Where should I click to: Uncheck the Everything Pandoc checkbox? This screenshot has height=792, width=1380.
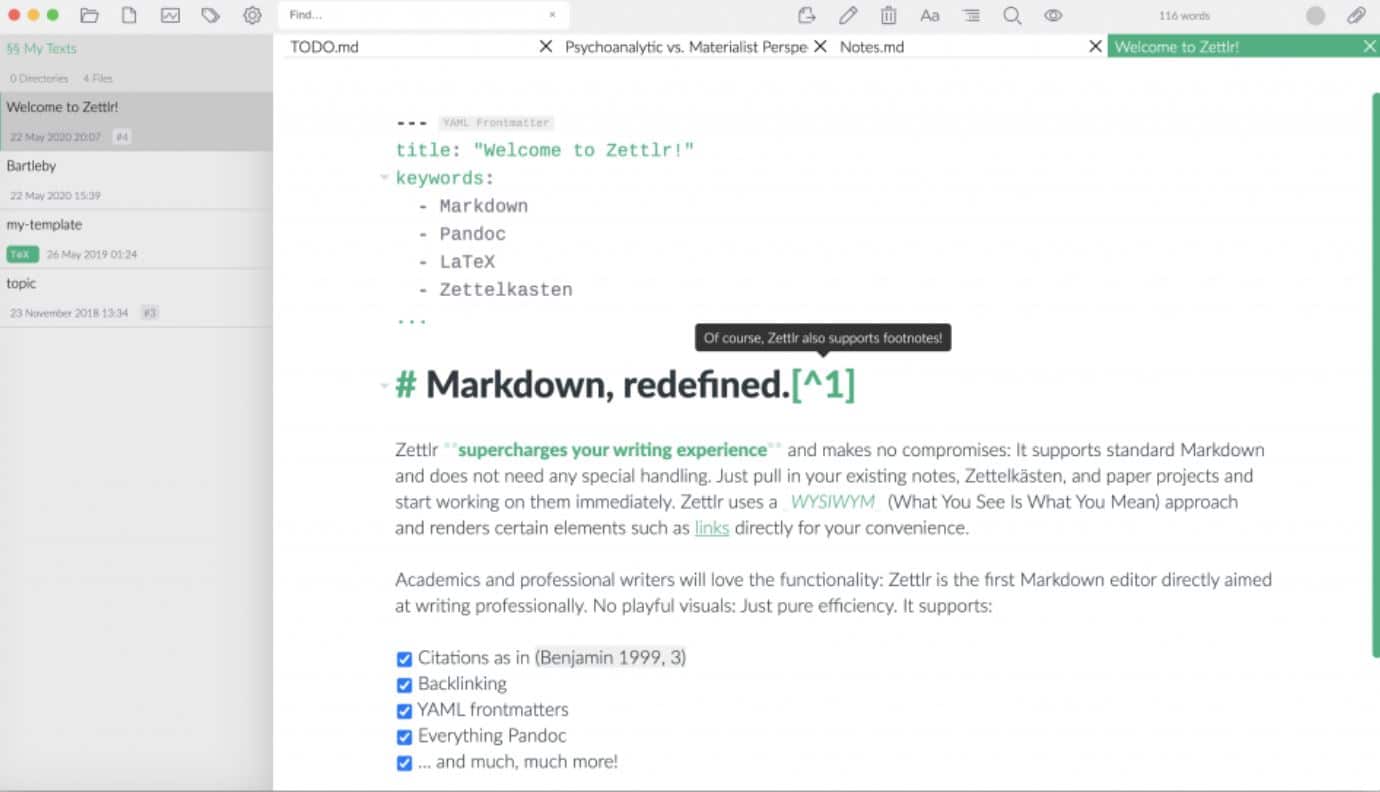(x=404, y=737)
